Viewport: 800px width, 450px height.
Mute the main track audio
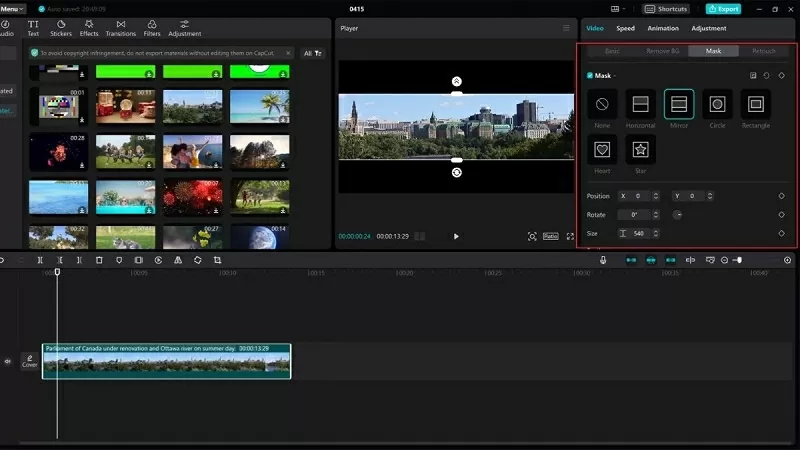8,361
